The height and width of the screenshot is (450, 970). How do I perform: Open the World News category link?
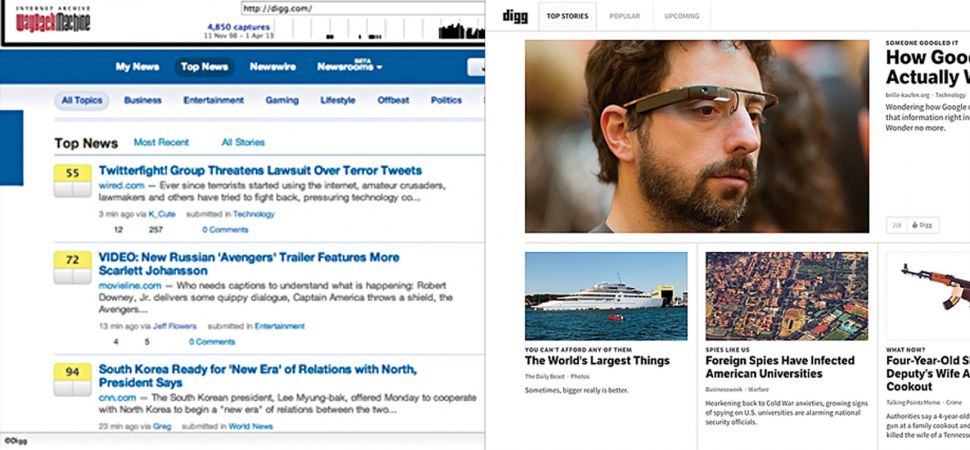pyautogui.click(x=251, y=426)
